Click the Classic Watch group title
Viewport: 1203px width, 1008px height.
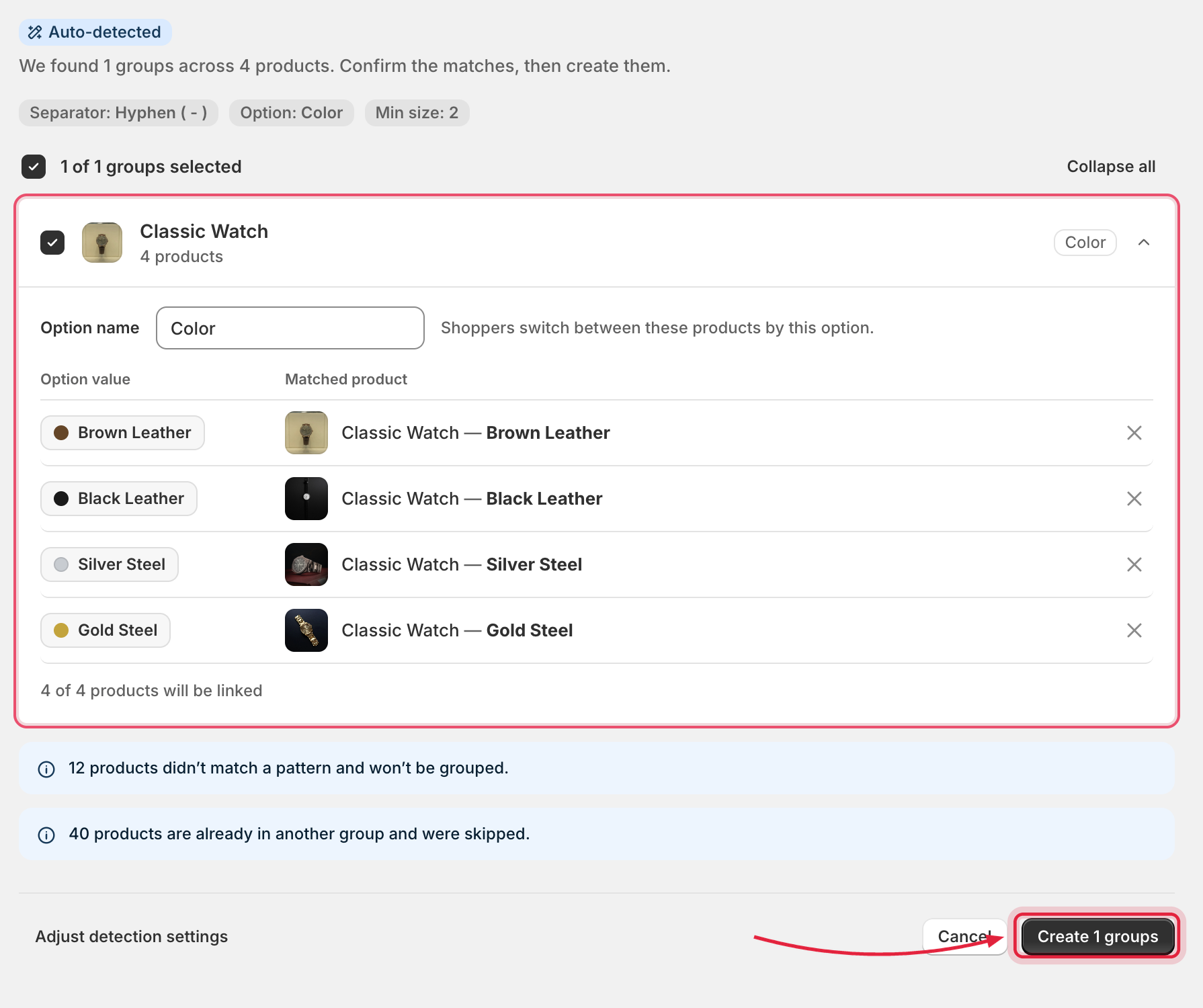204,231
